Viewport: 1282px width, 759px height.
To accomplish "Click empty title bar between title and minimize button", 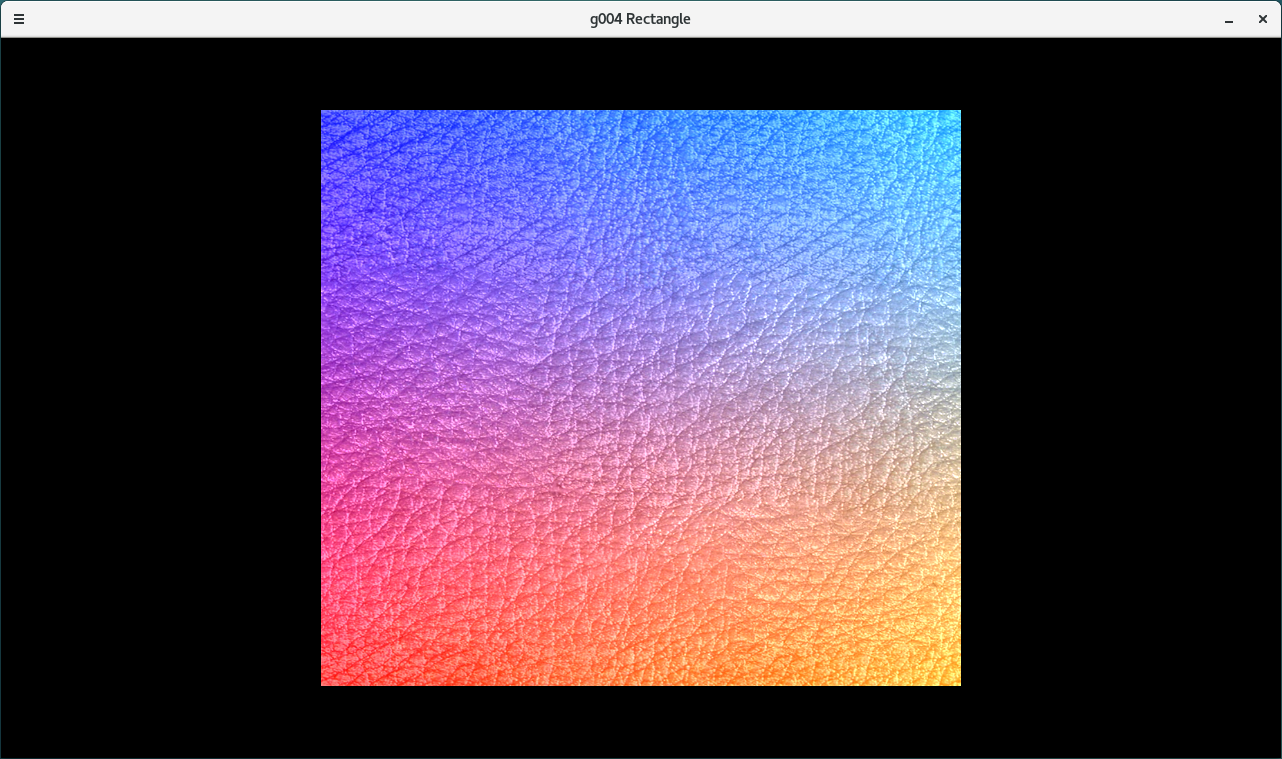I will click(x=950, y=19).
